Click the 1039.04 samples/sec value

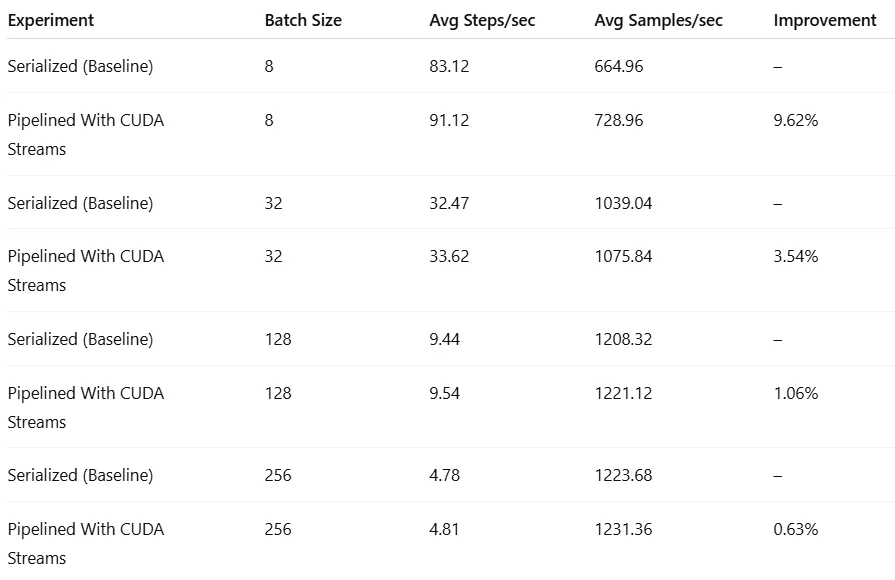point(623,203)
